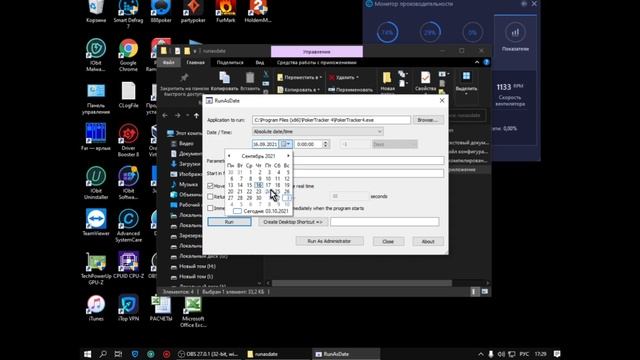640x360 pixels.
Task: Click the Run button
Action: [229, 222]
